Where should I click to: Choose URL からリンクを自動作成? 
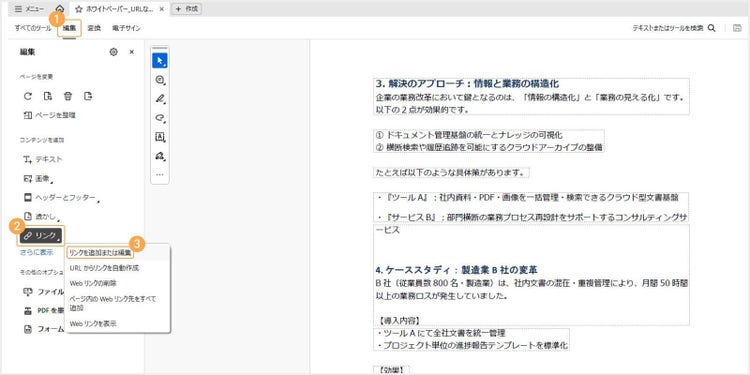[104, 268]
